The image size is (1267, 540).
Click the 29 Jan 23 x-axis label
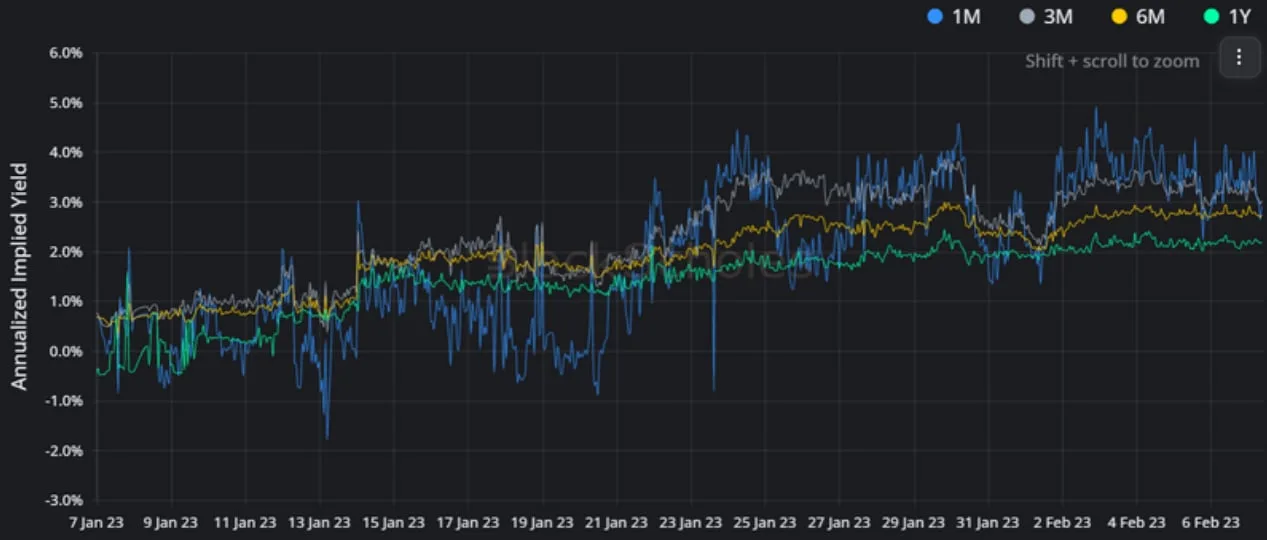(x=914, y=522)
